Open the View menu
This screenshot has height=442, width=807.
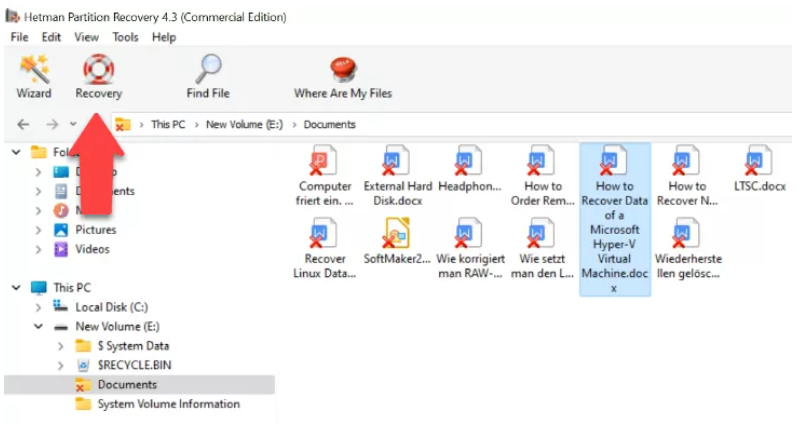(86, 37)
